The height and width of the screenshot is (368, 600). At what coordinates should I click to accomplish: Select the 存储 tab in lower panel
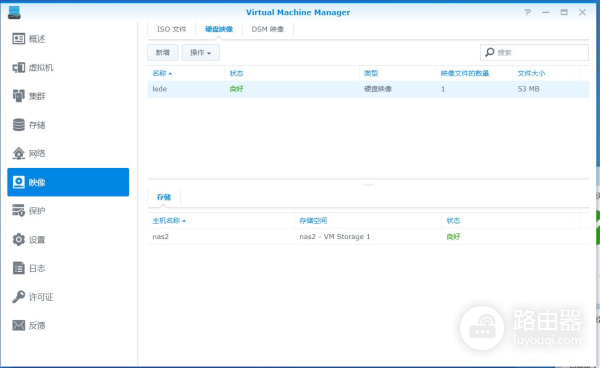pos(164,197)
